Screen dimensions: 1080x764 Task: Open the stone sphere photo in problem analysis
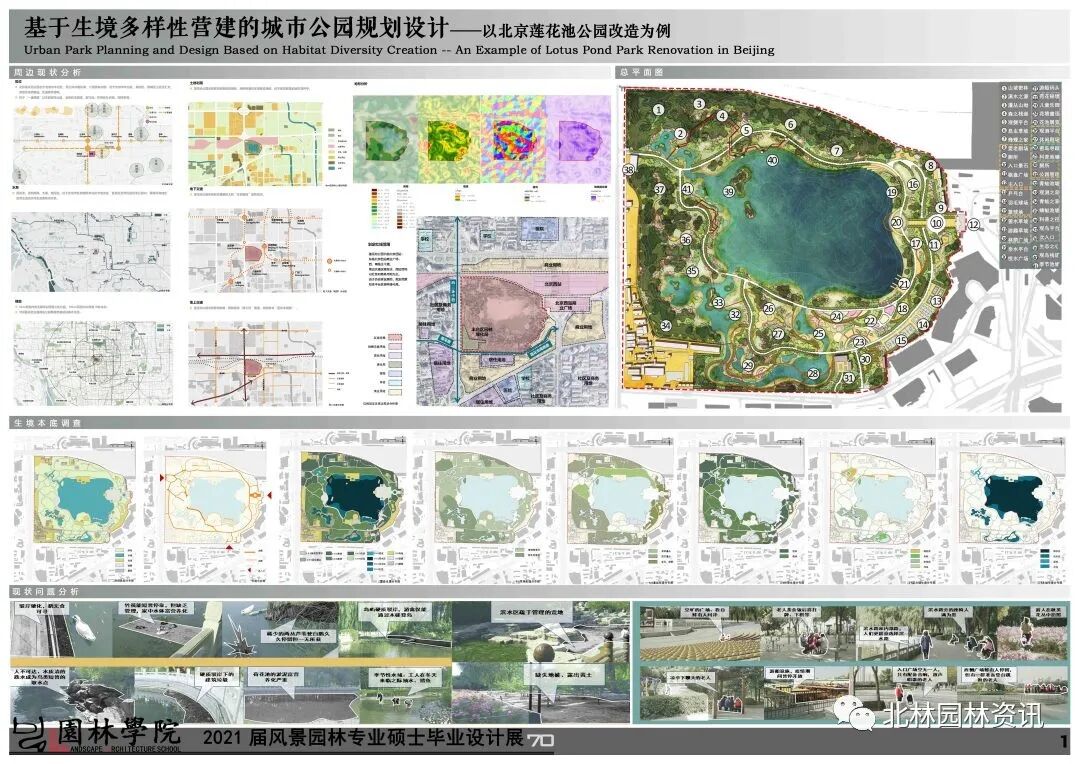[x=541, y=632]
